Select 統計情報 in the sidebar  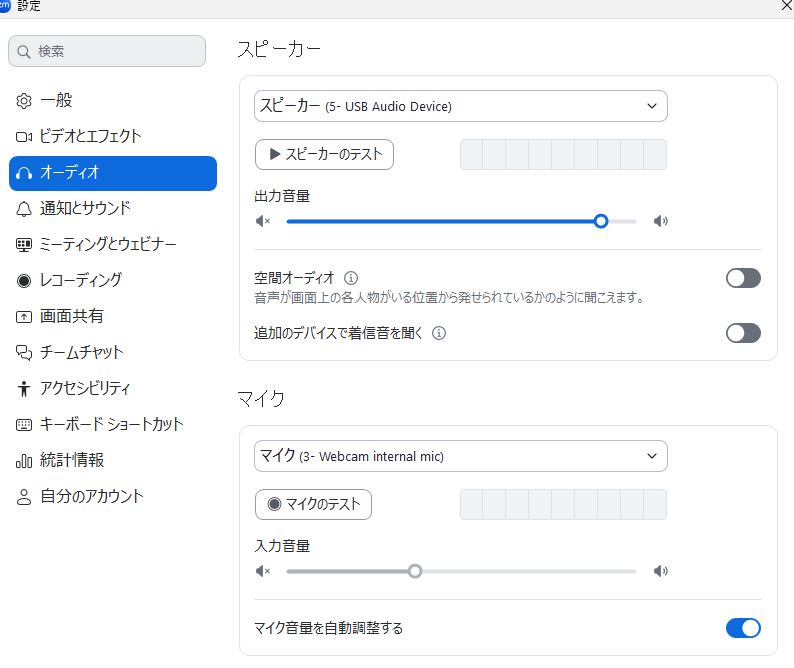click(72, 461)
